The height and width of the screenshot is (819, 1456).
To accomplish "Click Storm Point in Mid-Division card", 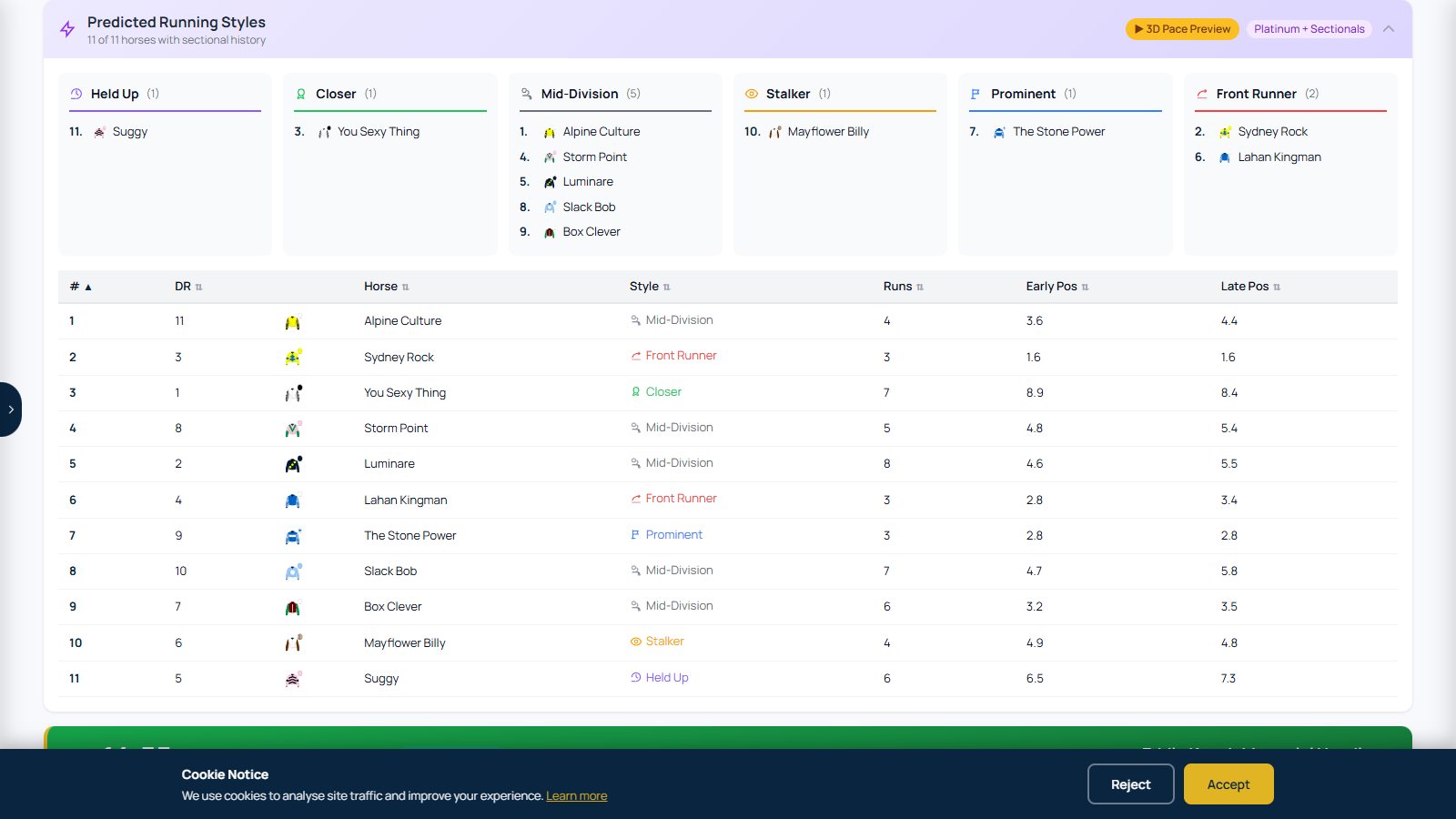I will (x=594, y=157).
